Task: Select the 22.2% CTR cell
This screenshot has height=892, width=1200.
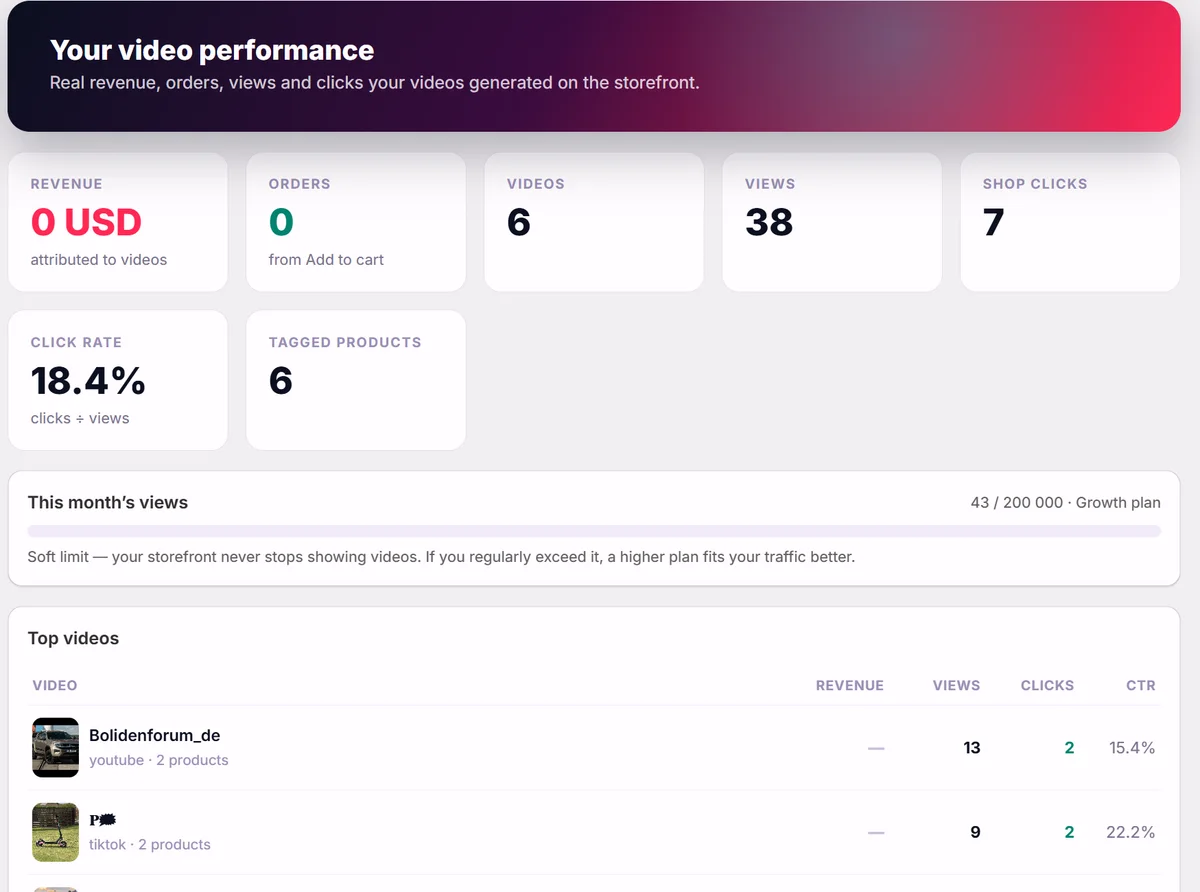Action: point(1132,832)
